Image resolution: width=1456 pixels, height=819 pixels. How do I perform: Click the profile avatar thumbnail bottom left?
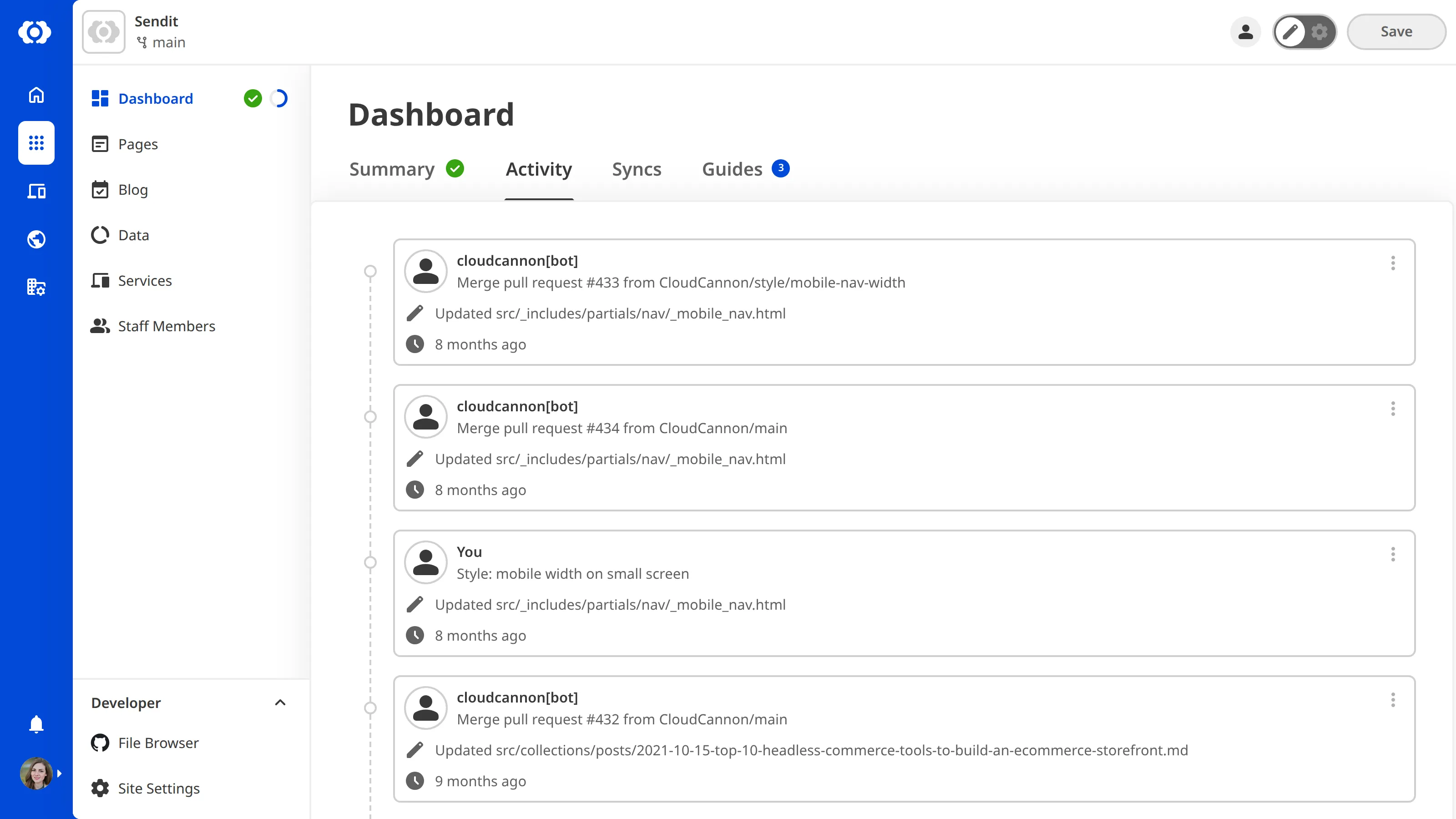click(x=35, y=773)
